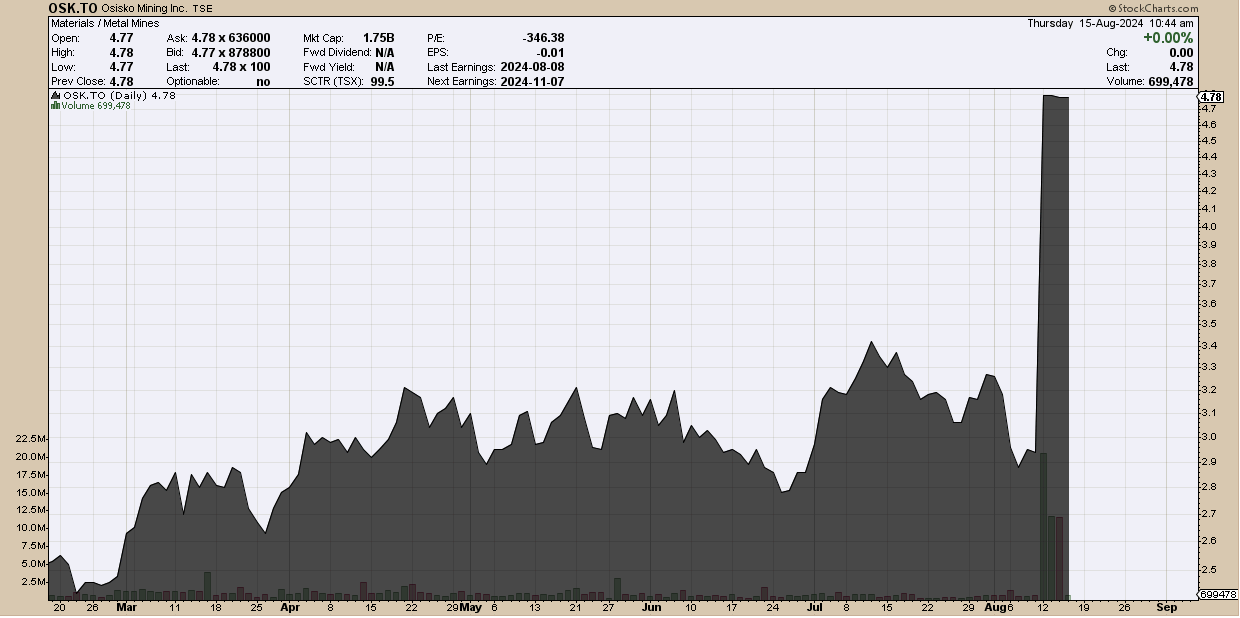Open the StockCharts.com copyright link
Viewport: 1240px width, 618px height.
pos(1152,8)
